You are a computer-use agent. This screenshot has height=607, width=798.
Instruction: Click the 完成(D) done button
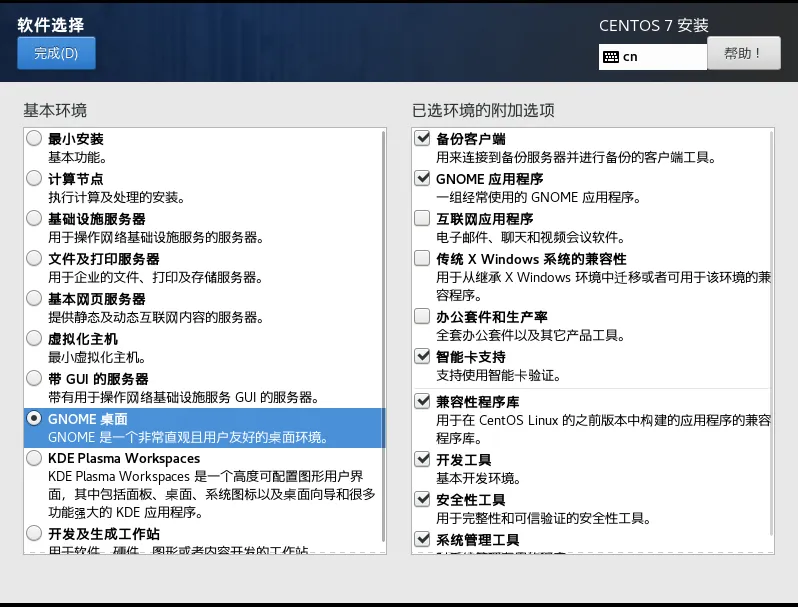[x=56, y=53]
